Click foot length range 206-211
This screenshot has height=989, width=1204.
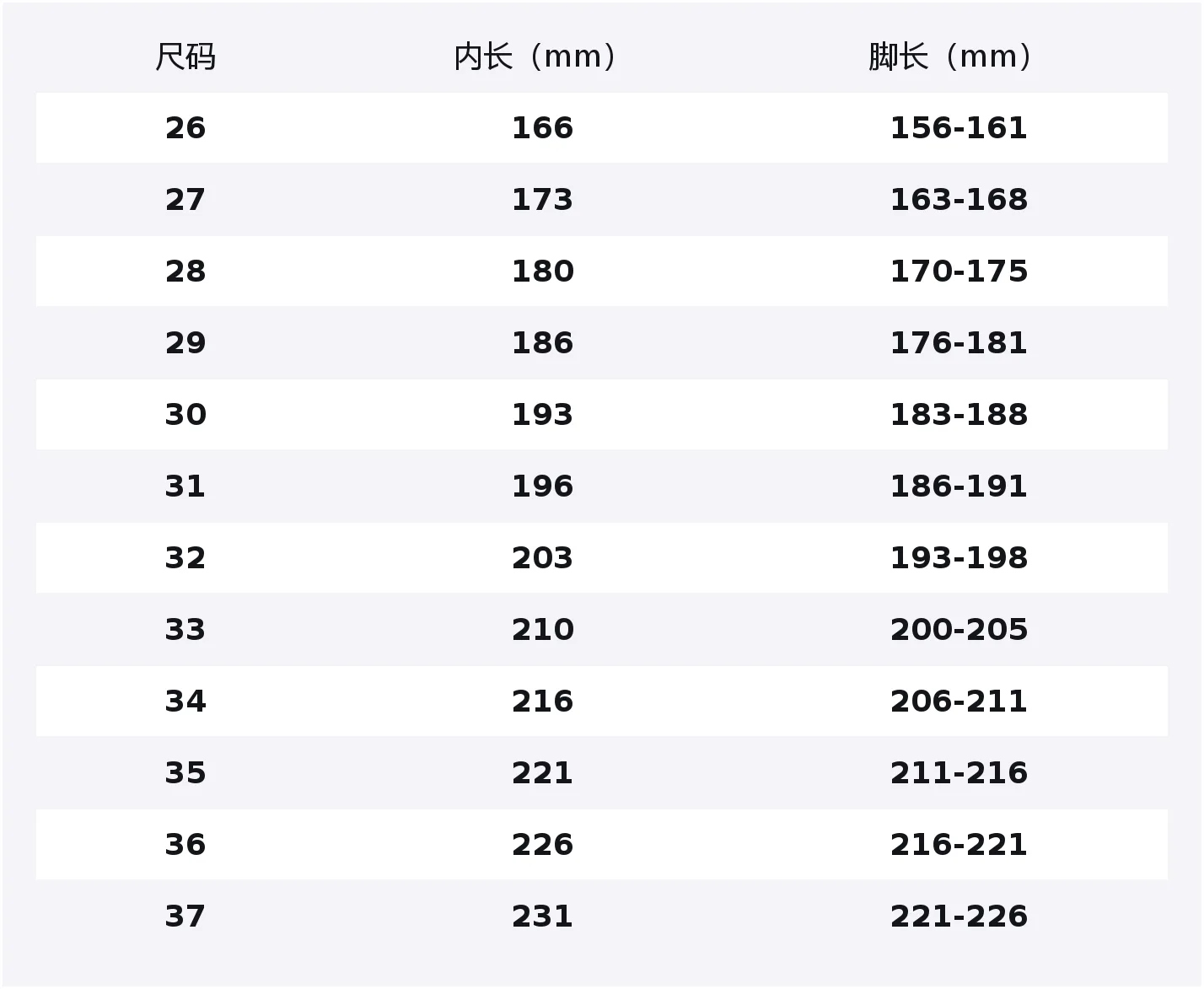[x=959, y=701]
